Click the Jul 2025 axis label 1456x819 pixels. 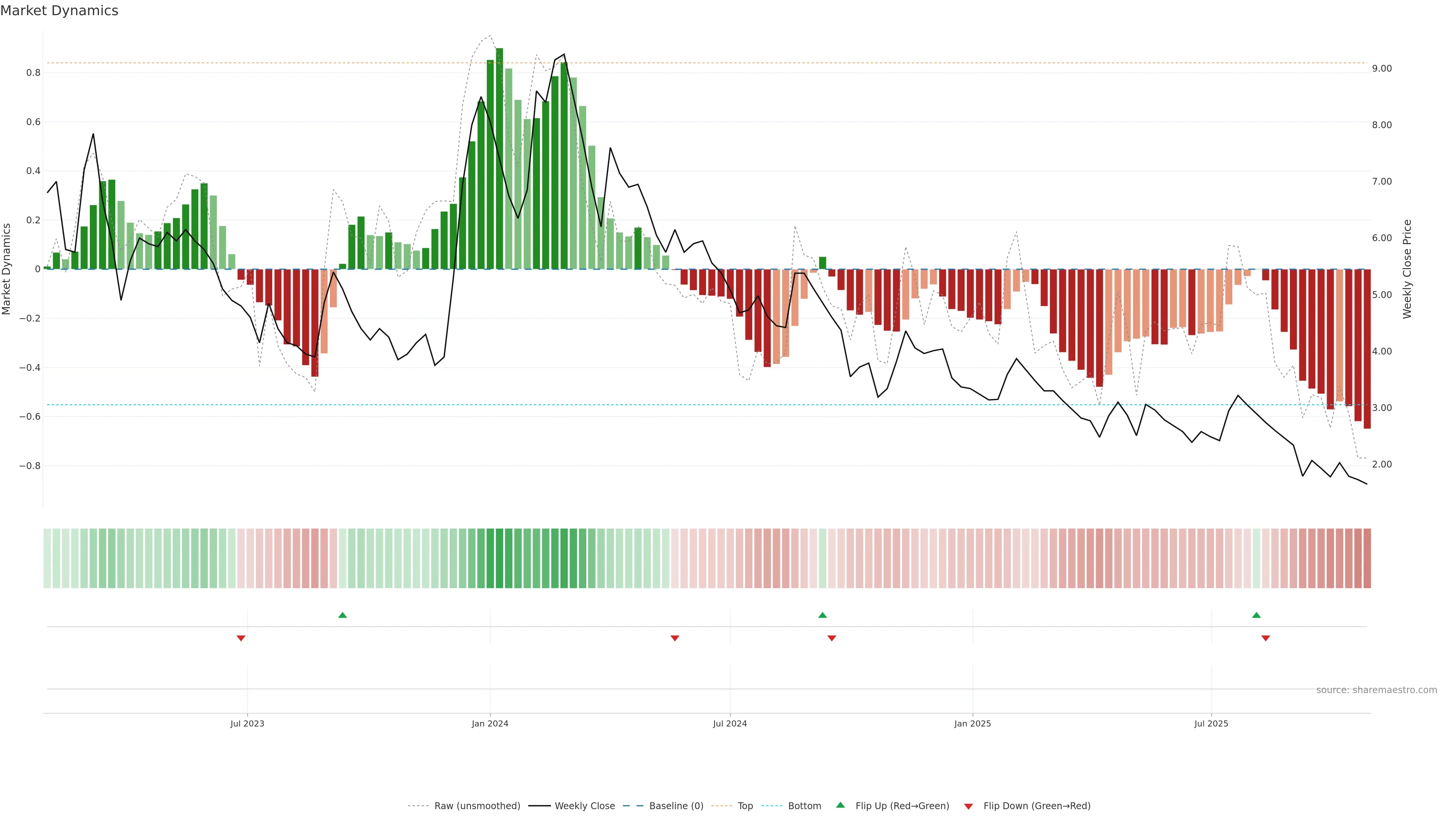[1211, 723]
